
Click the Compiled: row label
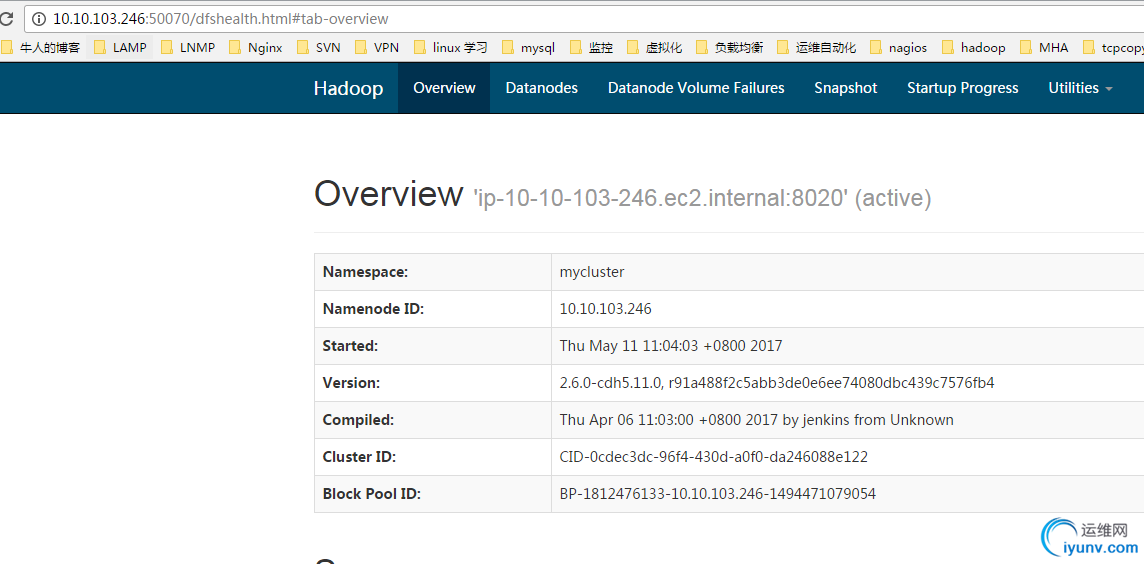tap(358, 420)
